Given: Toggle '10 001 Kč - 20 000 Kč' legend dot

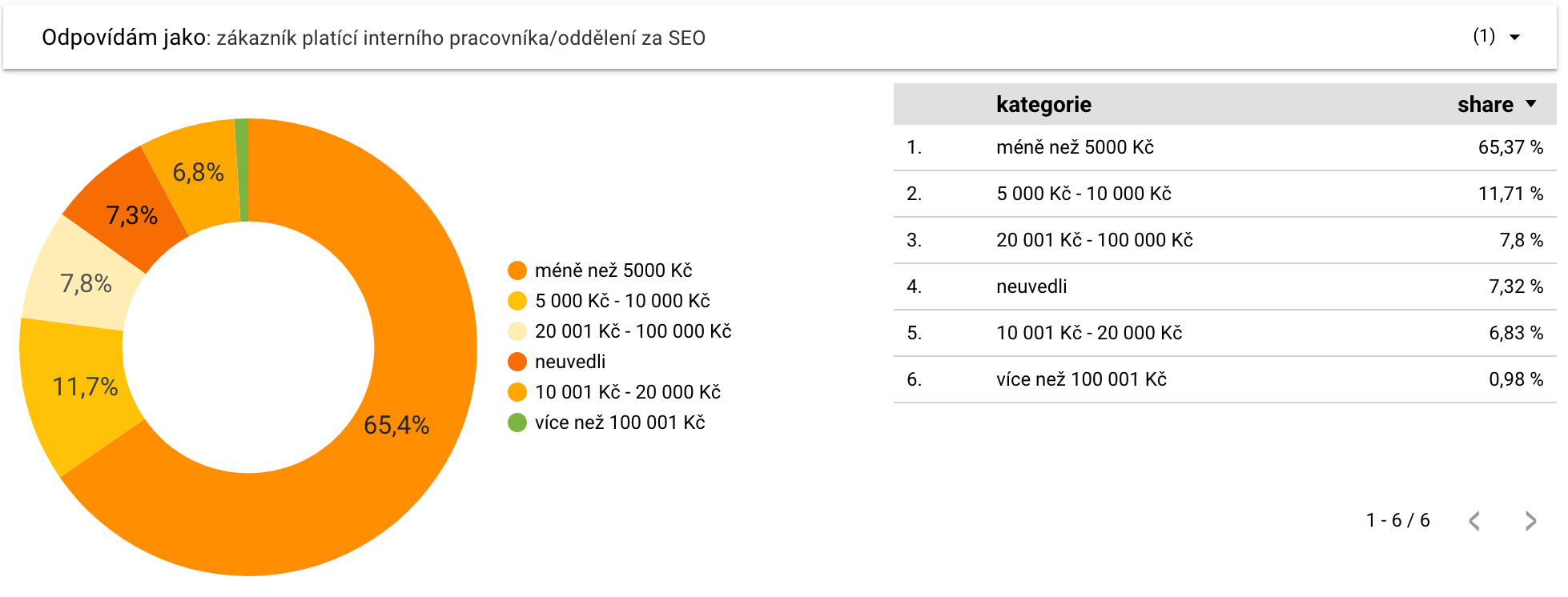Looking at the screenshot, I should click(517, 392).
